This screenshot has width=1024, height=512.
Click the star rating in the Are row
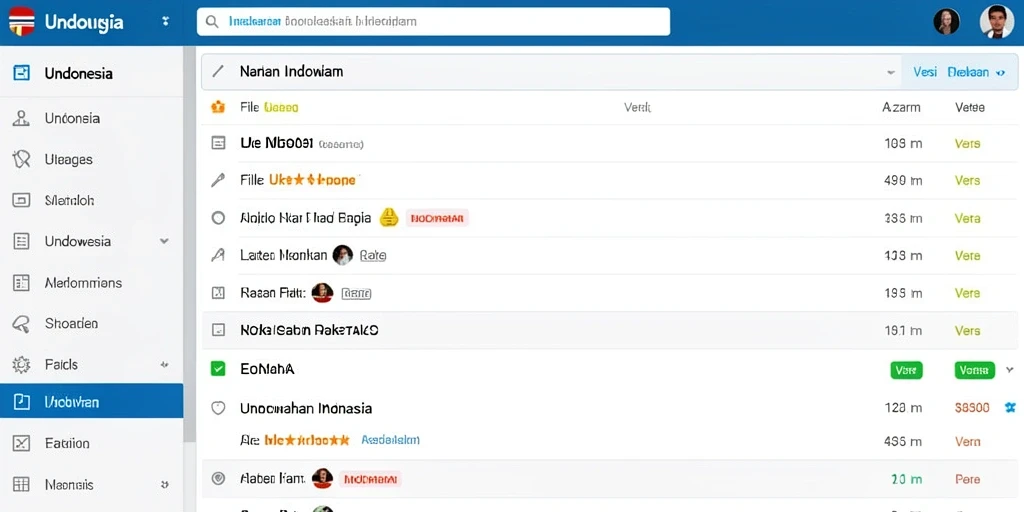click(308, 440)
